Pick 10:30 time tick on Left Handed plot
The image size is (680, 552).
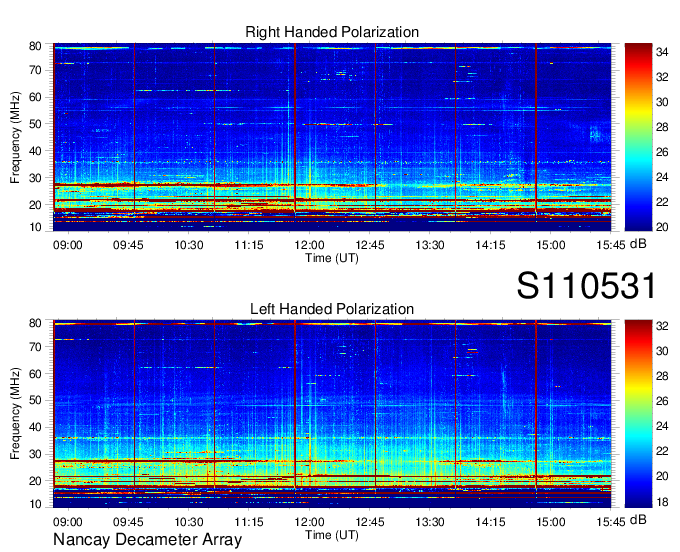click(x=189, y=522)
